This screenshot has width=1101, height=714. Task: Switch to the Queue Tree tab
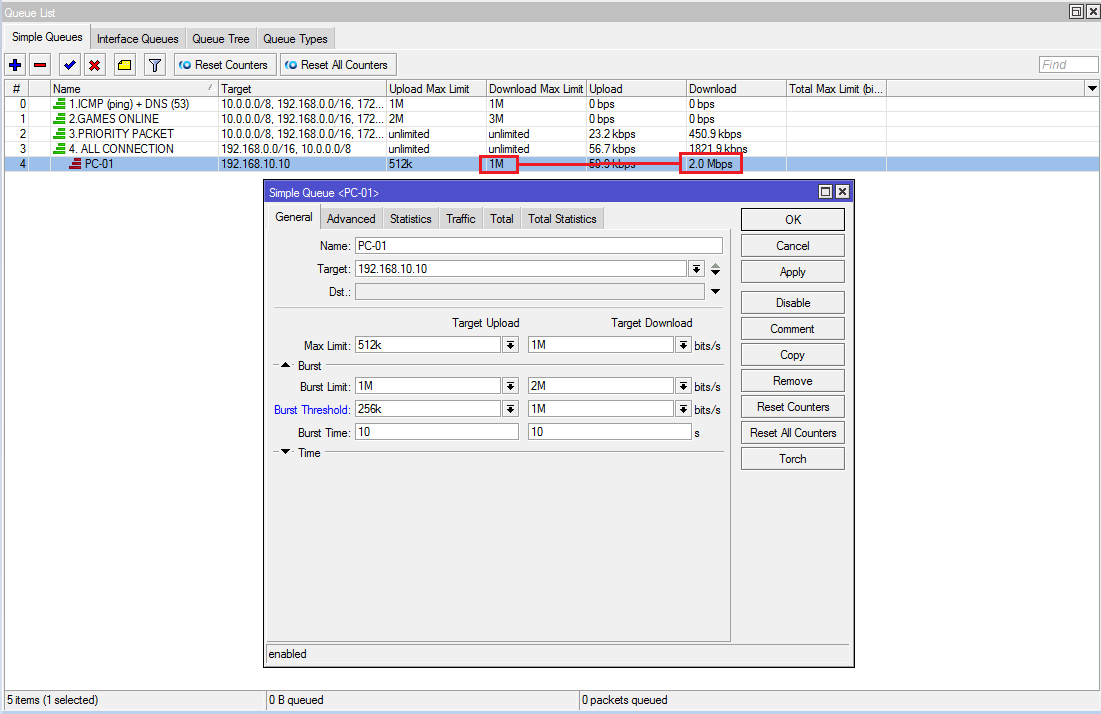[220, 38]
